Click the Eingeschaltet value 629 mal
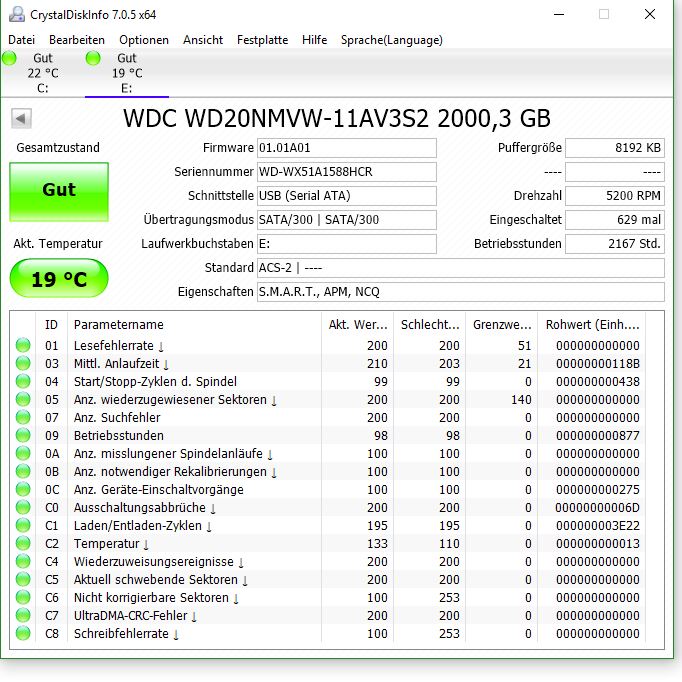This screenshot has height=682, width=682. [x=615, y=220]
